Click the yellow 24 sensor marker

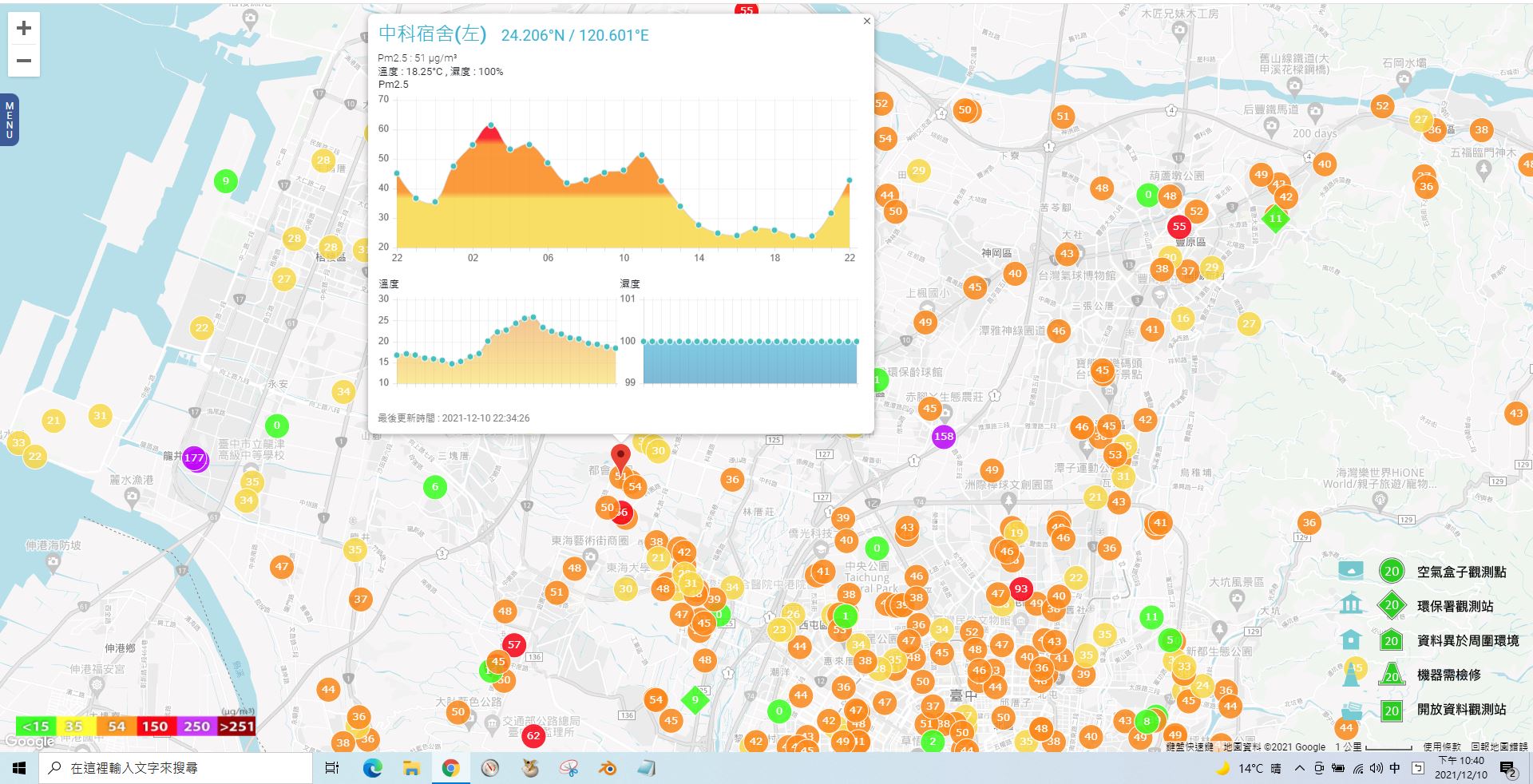pyautogui.click(x=1202, y=685)
